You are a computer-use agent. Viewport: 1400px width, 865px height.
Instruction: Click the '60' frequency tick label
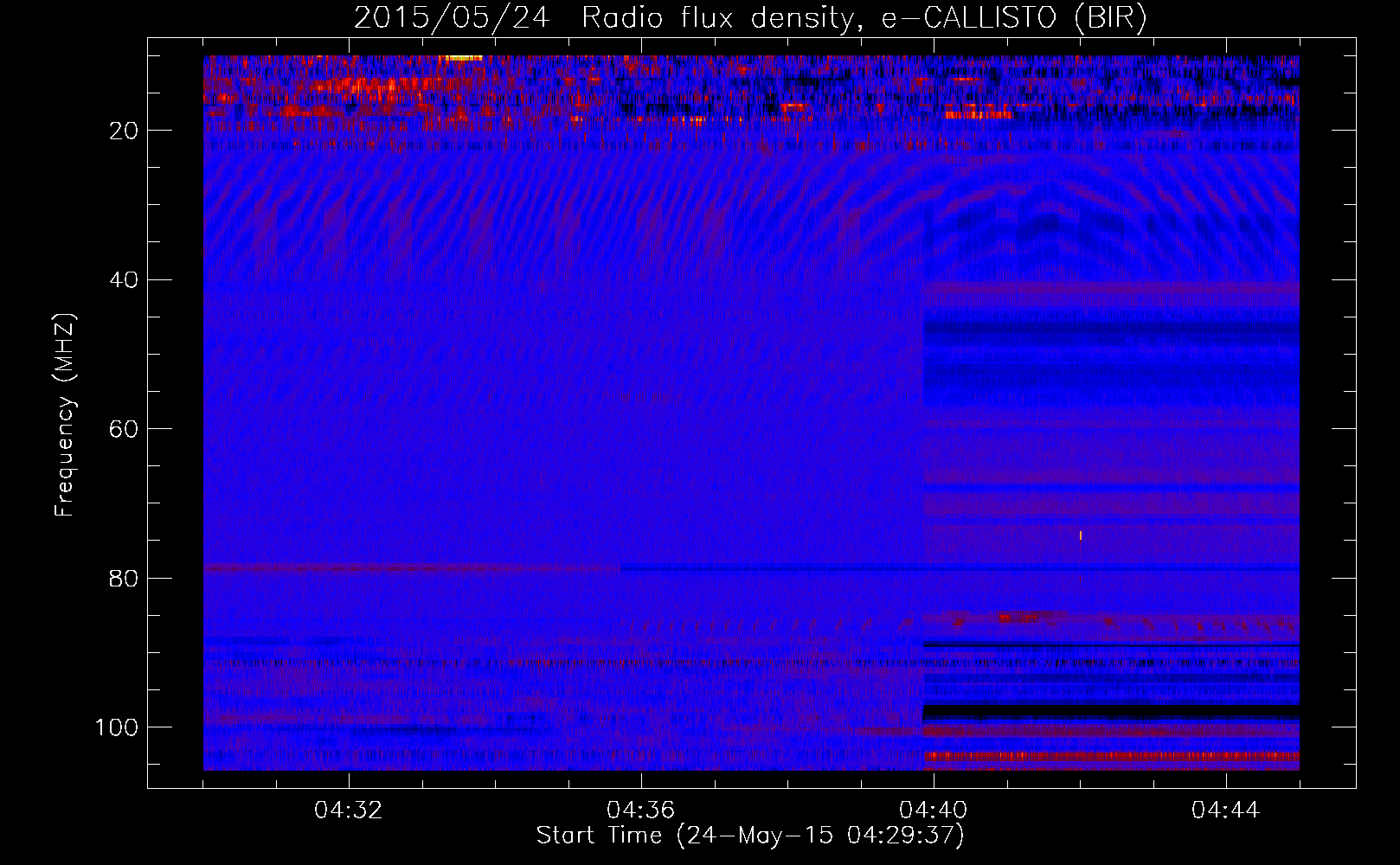click(125, 429)
